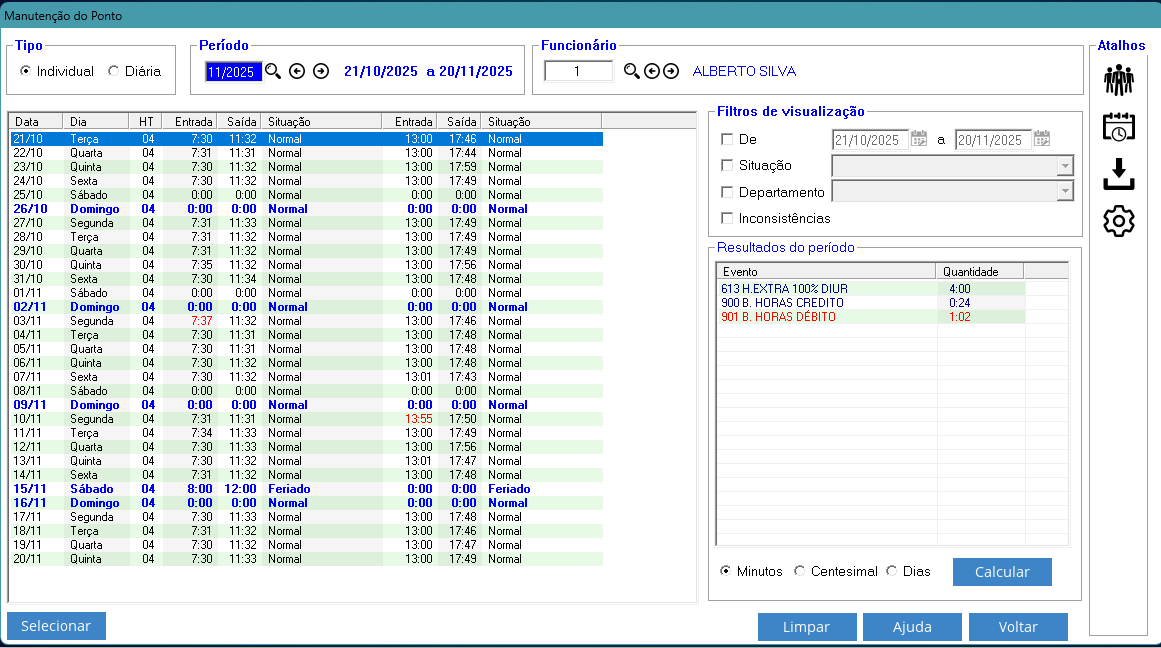Click the download icon in Atalhos
Viewport: 1161px width, 648px height.
pyautogui.click(x=1118, y=174)
